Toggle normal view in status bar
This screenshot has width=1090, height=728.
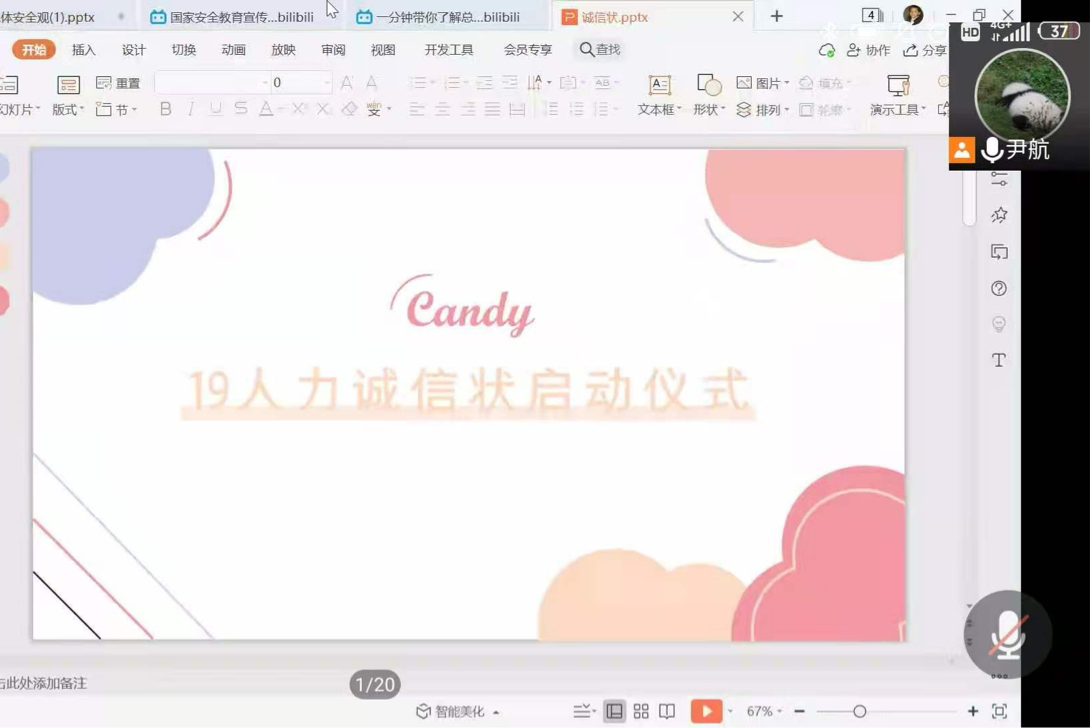point(614,711)
